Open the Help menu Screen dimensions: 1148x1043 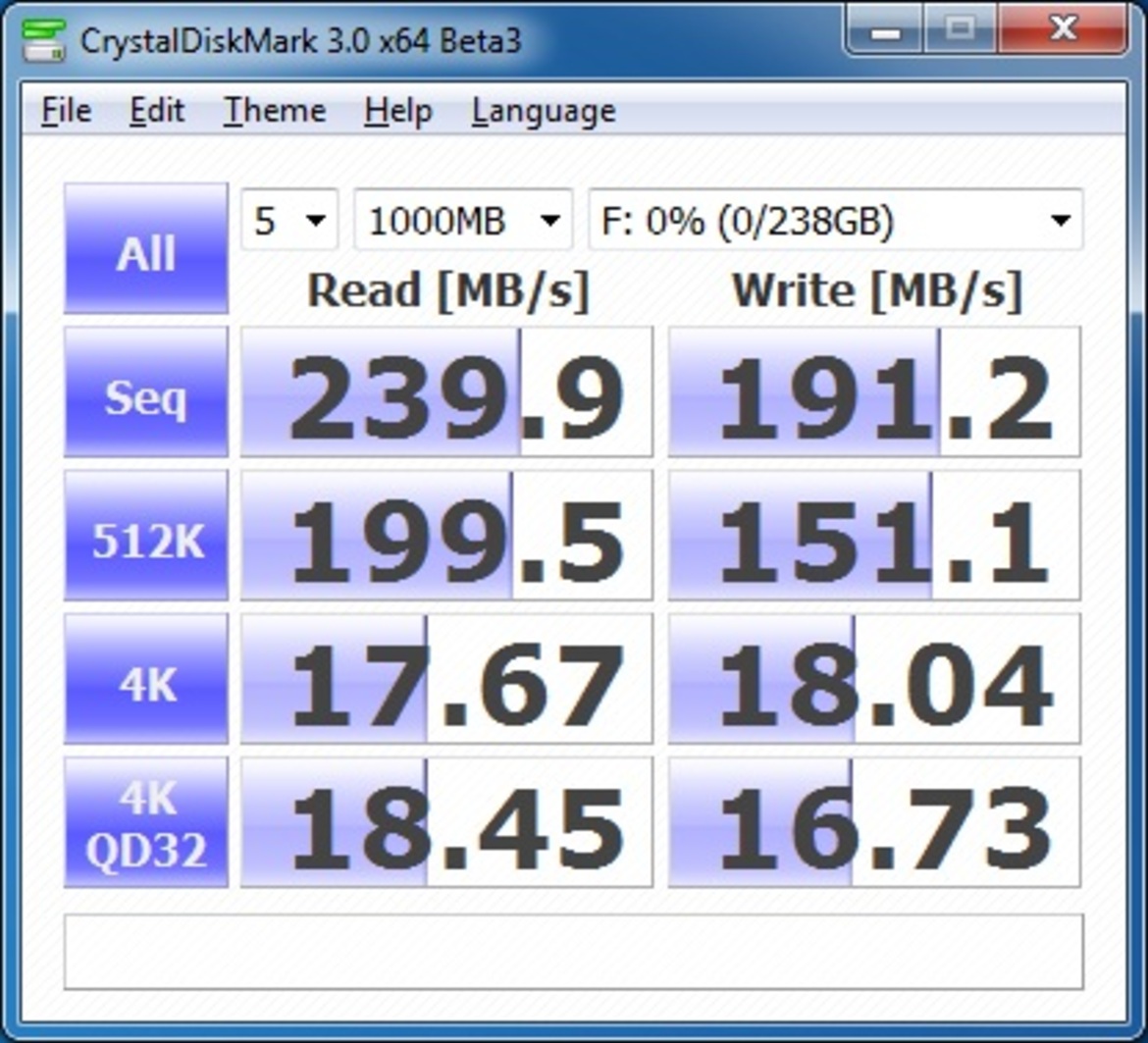[398, 111]
